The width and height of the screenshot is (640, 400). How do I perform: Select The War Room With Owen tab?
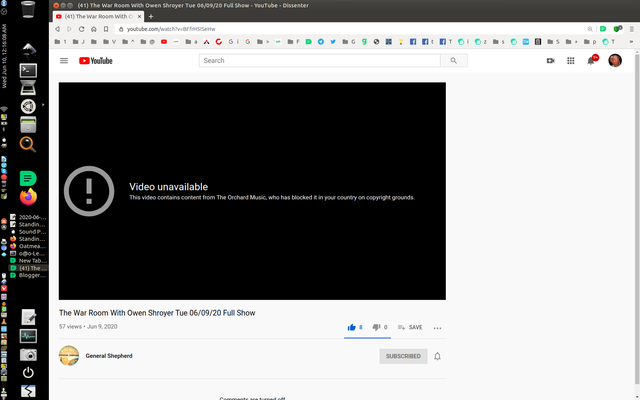[98, 17]
